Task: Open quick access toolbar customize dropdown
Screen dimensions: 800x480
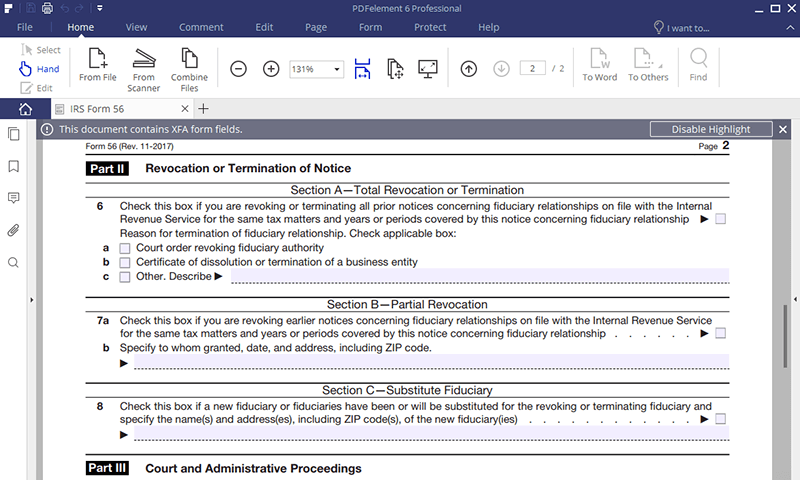Action: 100,8
